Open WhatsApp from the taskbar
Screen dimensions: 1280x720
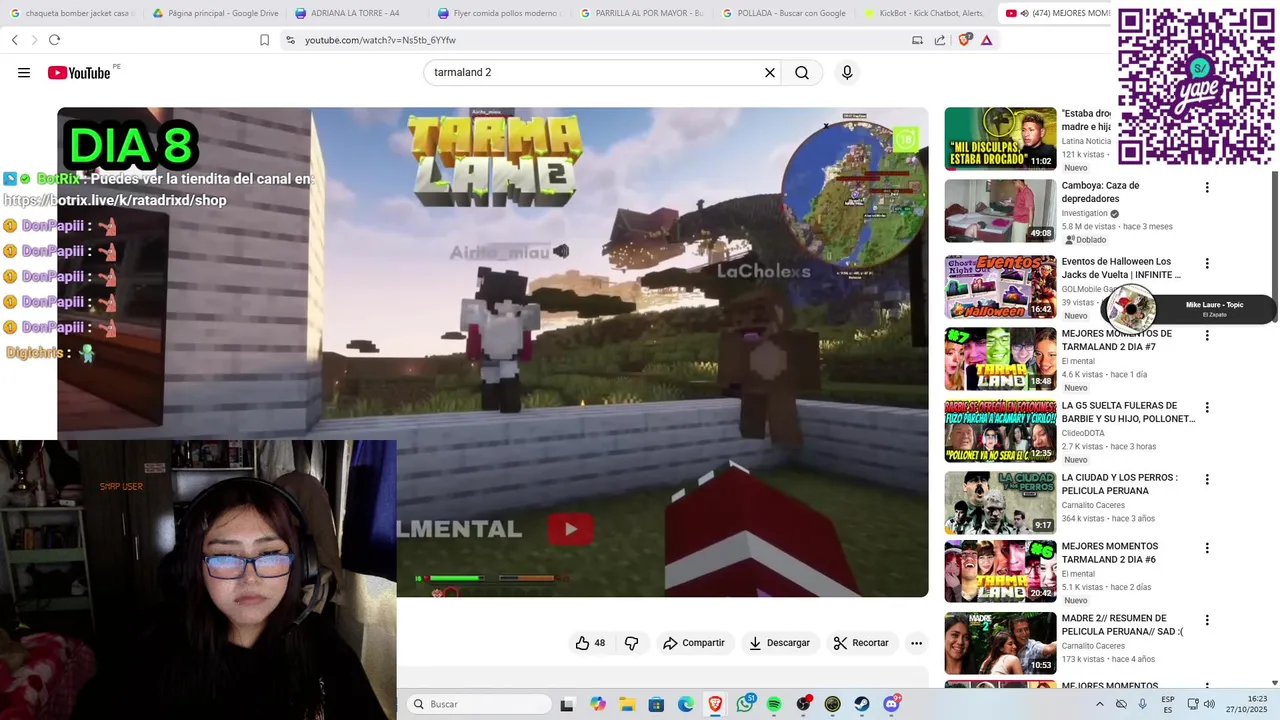pyautogui.click(x=745, y=704)
